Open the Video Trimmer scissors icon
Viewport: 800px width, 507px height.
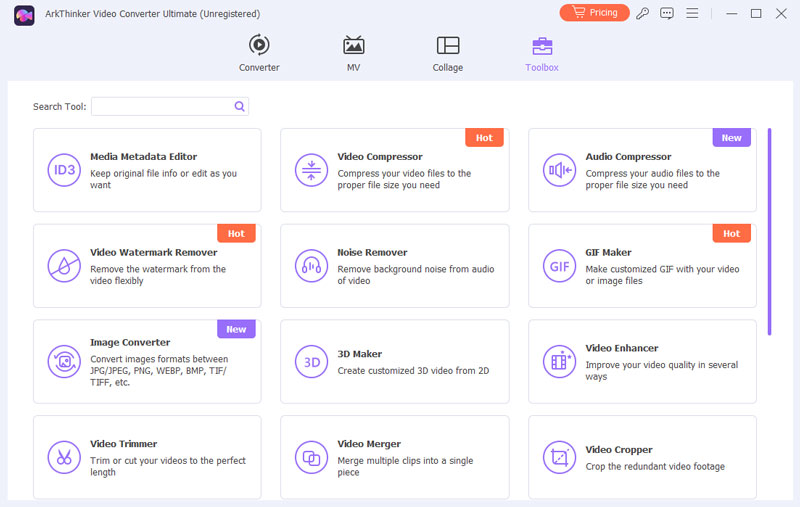(64, 458)
